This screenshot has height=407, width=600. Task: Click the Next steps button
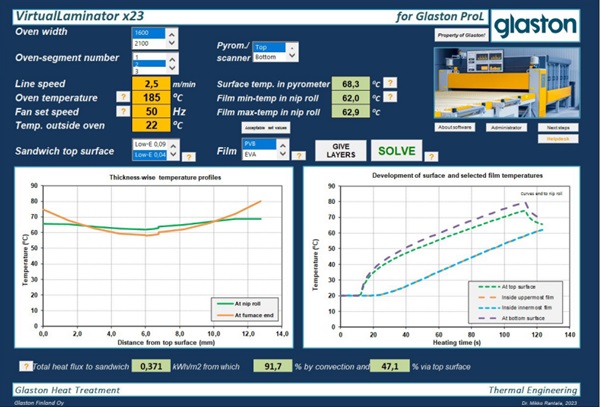click(558, 127)
